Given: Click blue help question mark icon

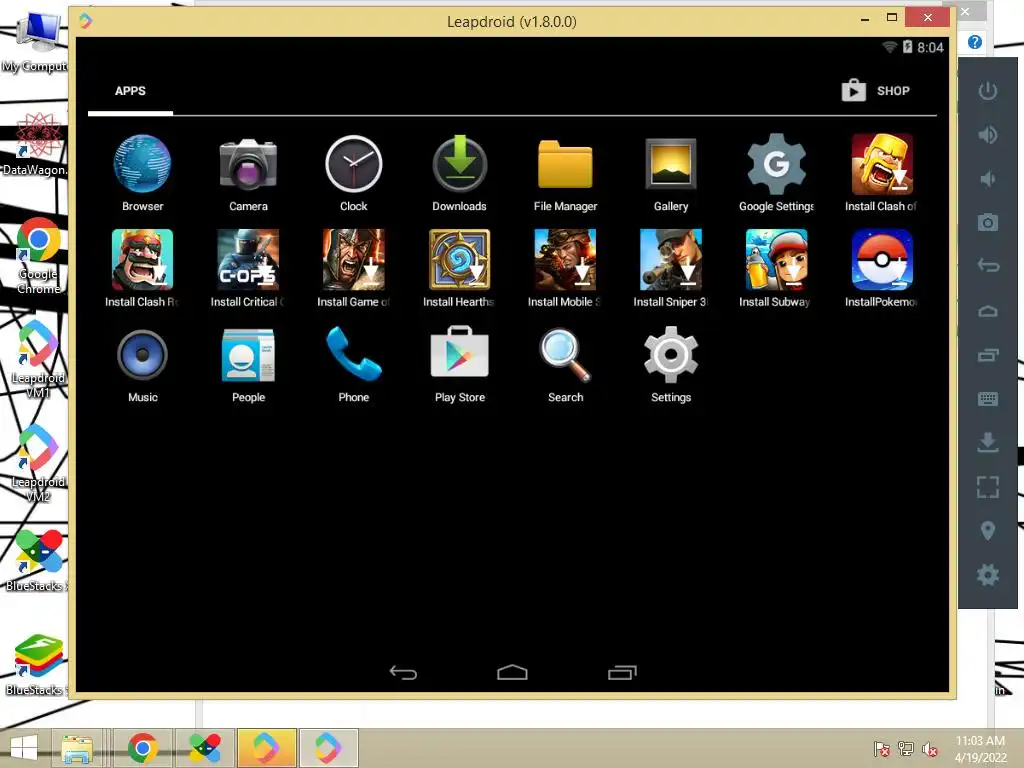Looking at the screenshot, I should (x=974, y=42).
